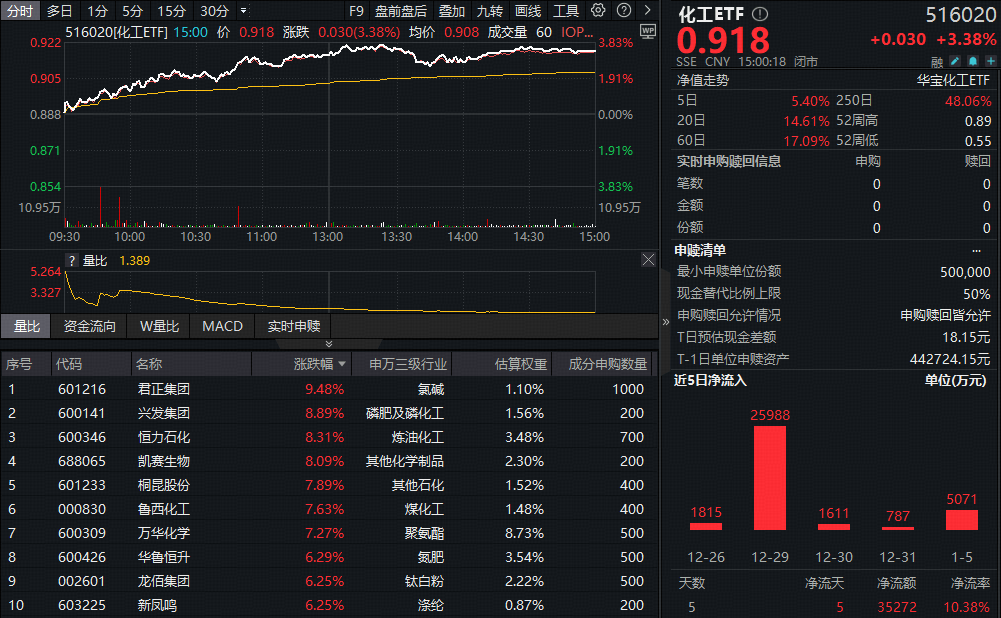Close the 量比 indicator sub-chart
Image resolution: width=1001 pixels, height=618 pixels.
click(x=648, y=260)
